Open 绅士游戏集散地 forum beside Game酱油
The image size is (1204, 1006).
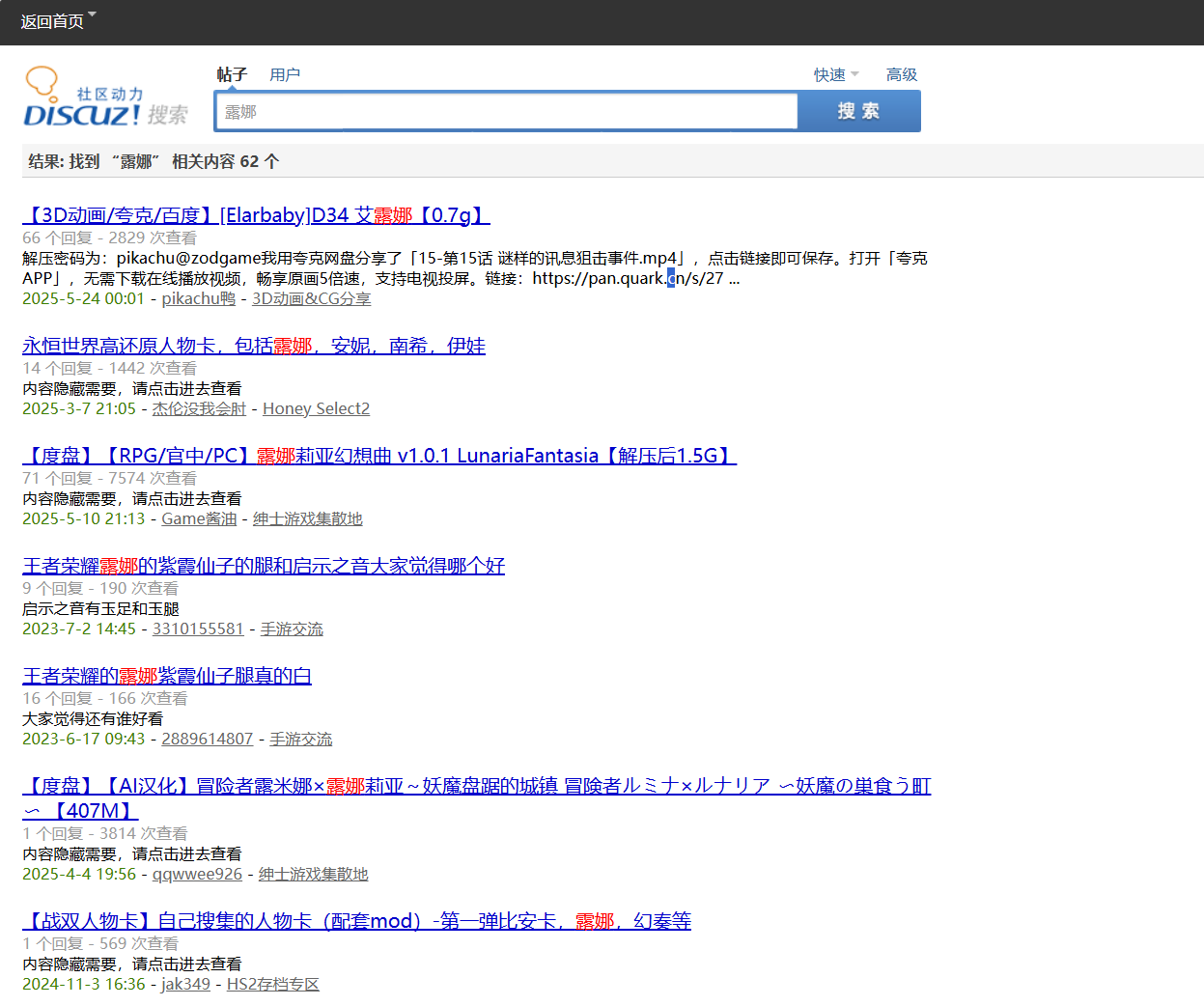pos(308,519)
